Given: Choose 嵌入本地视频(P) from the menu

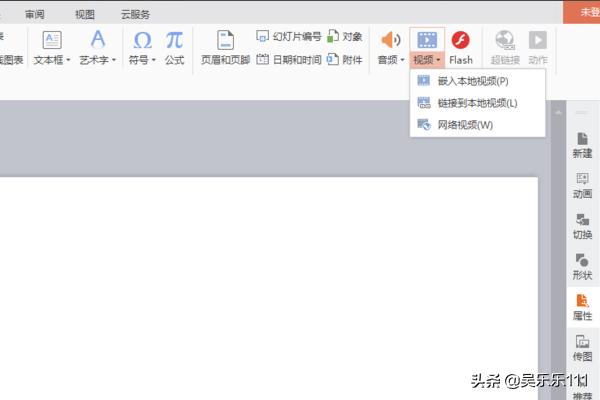Looking at the screenshot, I should pos(477,81).
